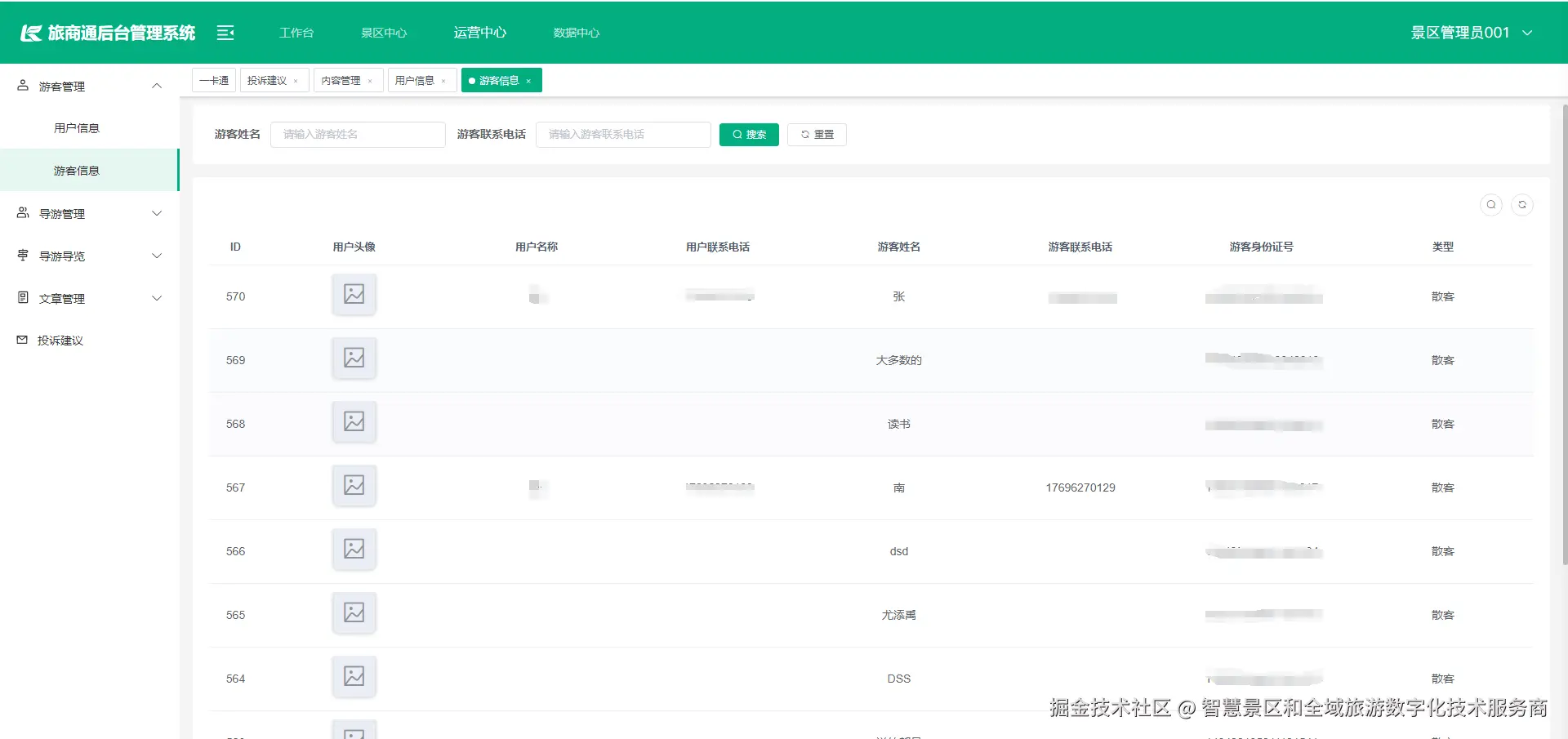
Task: Open 导游导览 via its signpost icon
Action: click(22, 256)
